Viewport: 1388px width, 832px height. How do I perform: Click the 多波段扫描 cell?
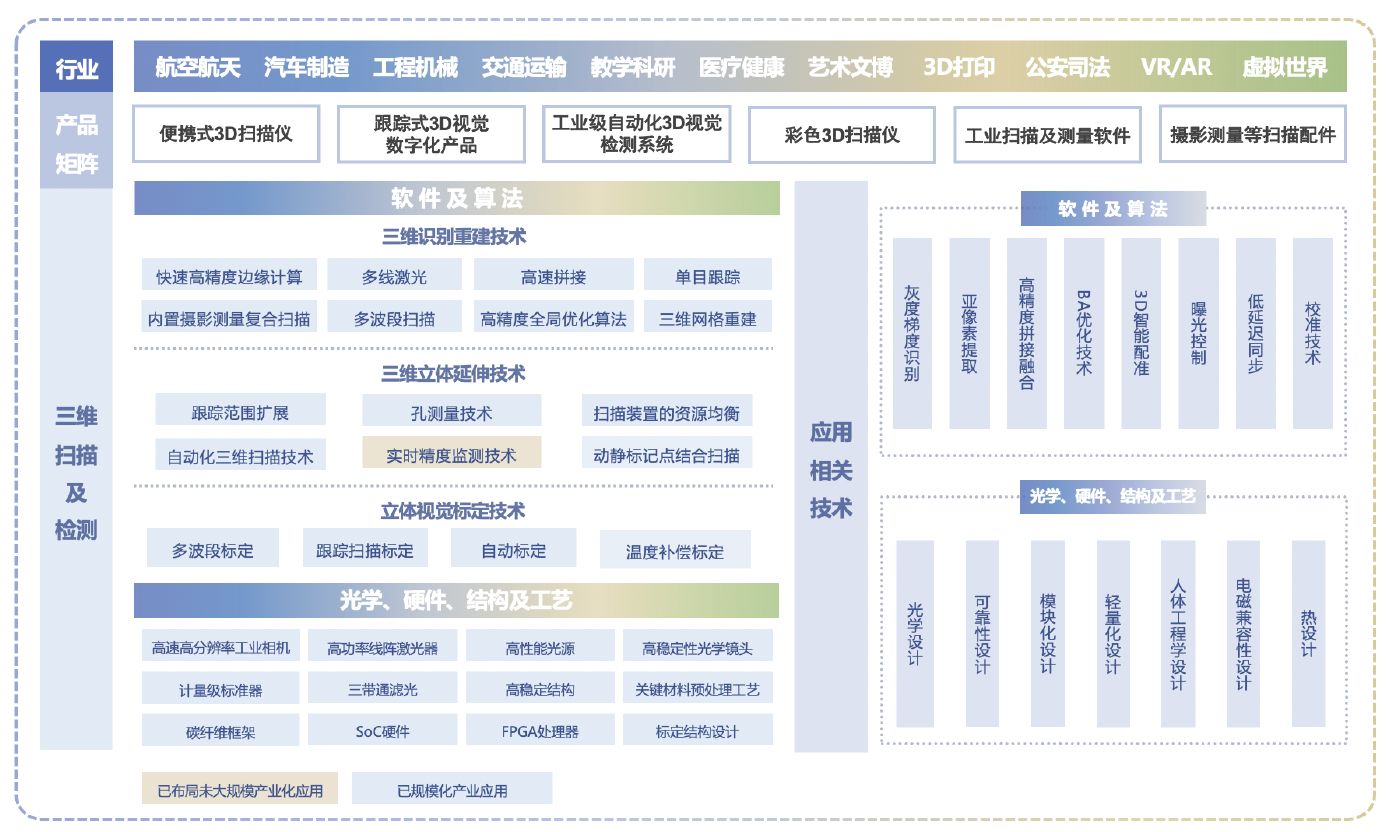point(394,317)
